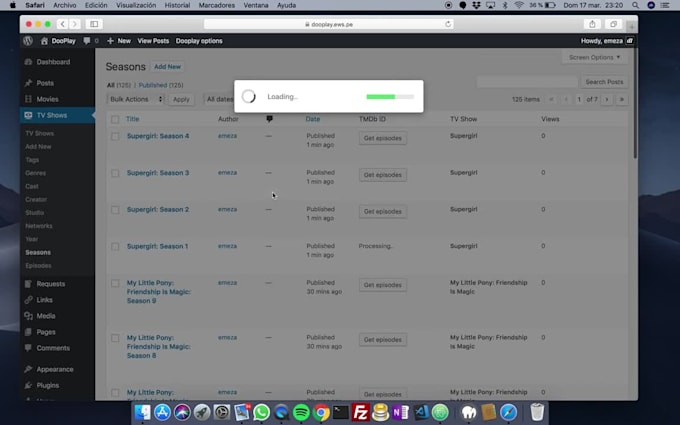Click the Add New season button

167,67
